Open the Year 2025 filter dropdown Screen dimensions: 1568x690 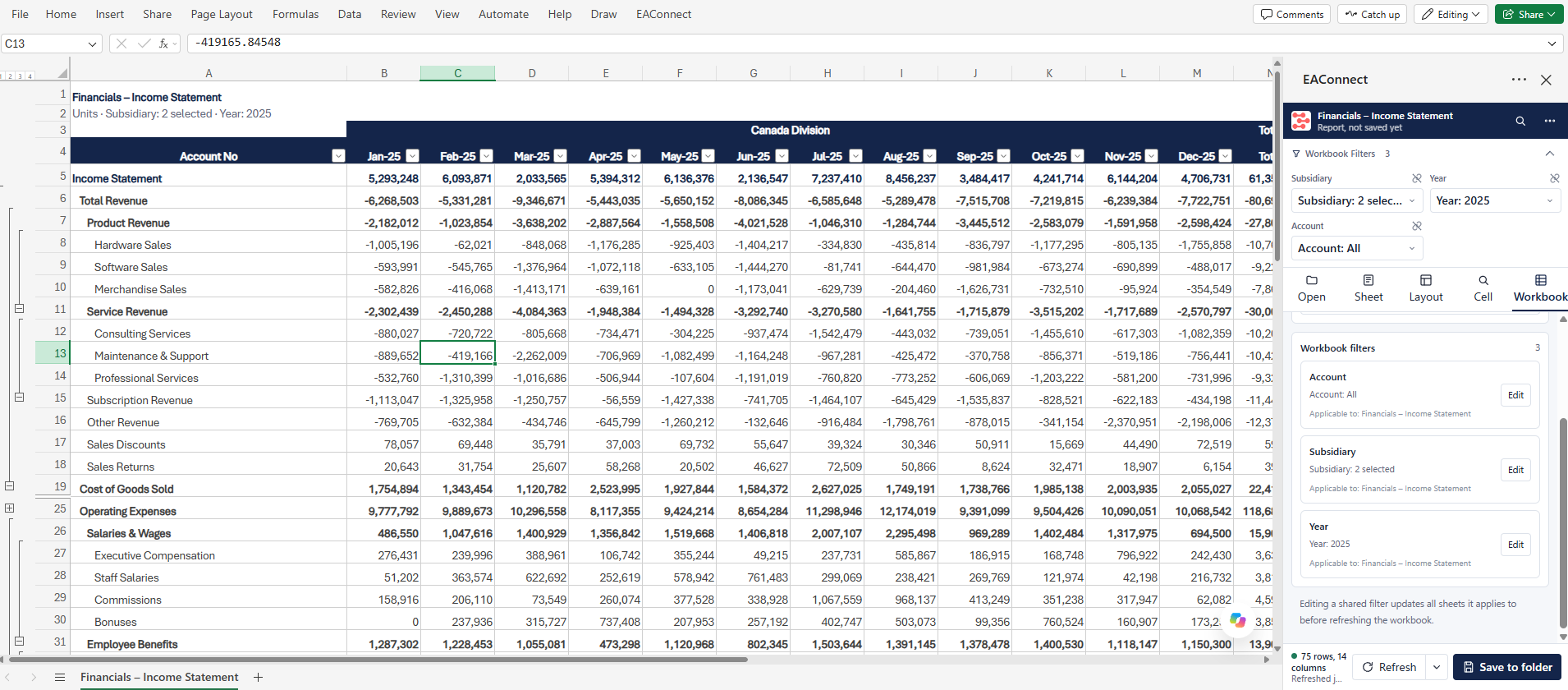coord(1494,200)
